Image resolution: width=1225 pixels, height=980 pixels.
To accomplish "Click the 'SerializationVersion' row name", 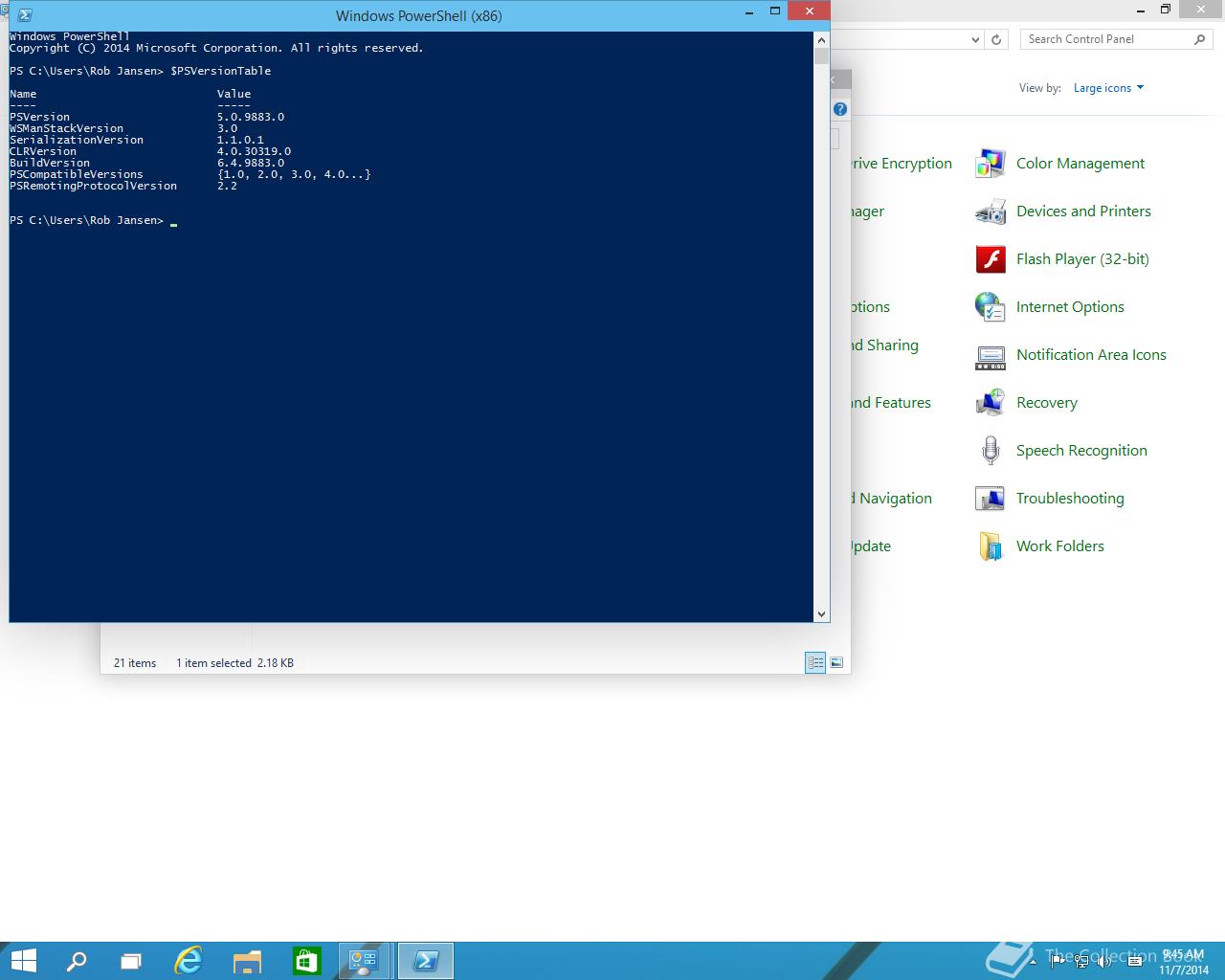I will pyautogui.click(x=77, y=140).
